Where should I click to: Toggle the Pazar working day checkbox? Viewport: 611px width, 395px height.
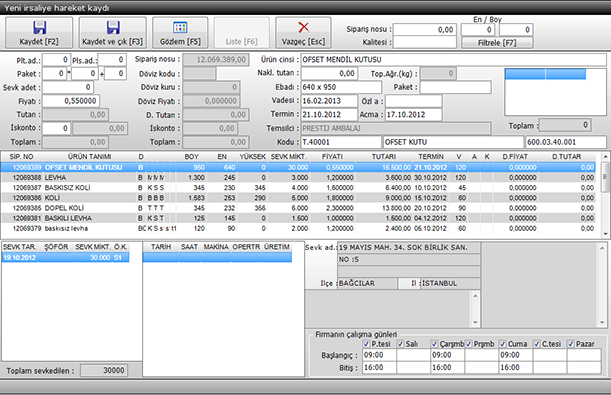point(571,344)
